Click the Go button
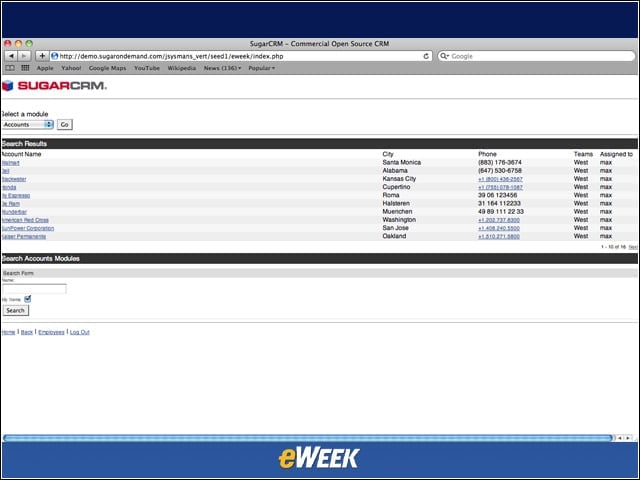640x480 pixels. [x=64, y=124]
